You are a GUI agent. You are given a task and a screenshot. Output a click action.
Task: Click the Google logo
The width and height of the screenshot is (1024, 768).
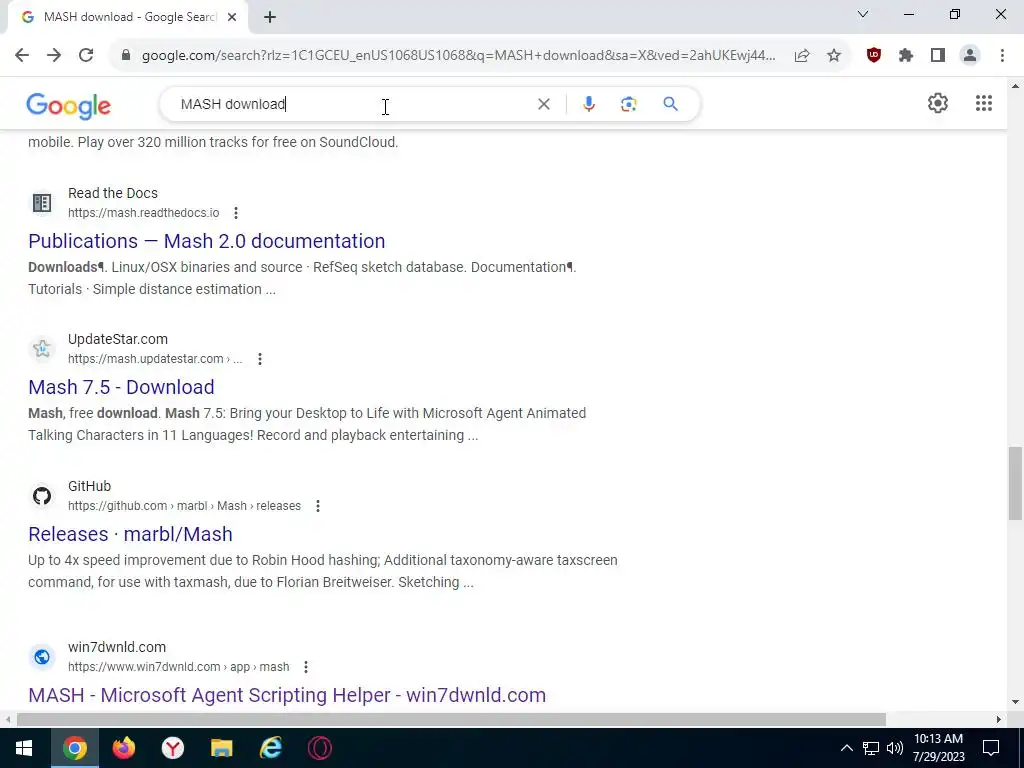(x=69, y=106)
